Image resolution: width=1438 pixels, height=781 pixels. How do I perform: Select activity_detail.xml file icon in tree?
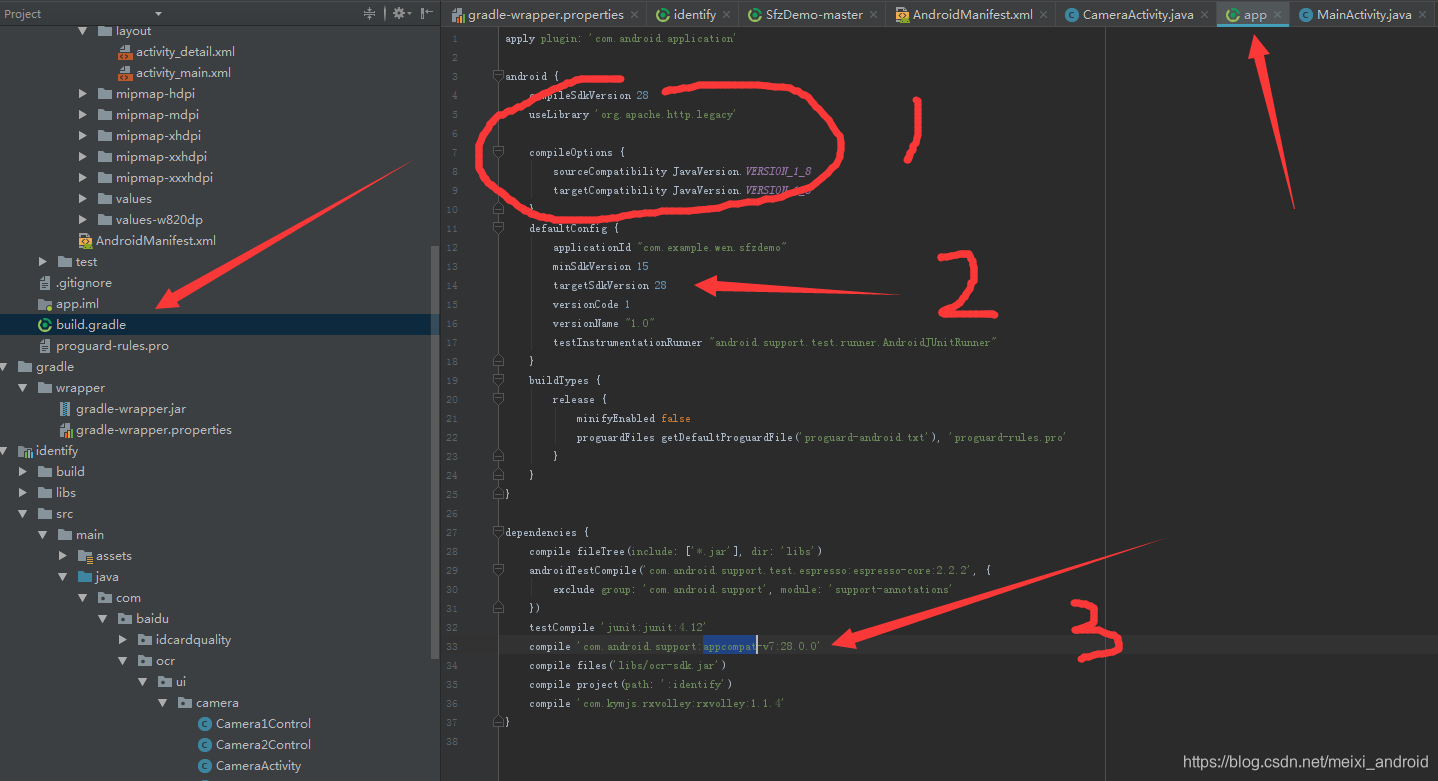[125, 52]
